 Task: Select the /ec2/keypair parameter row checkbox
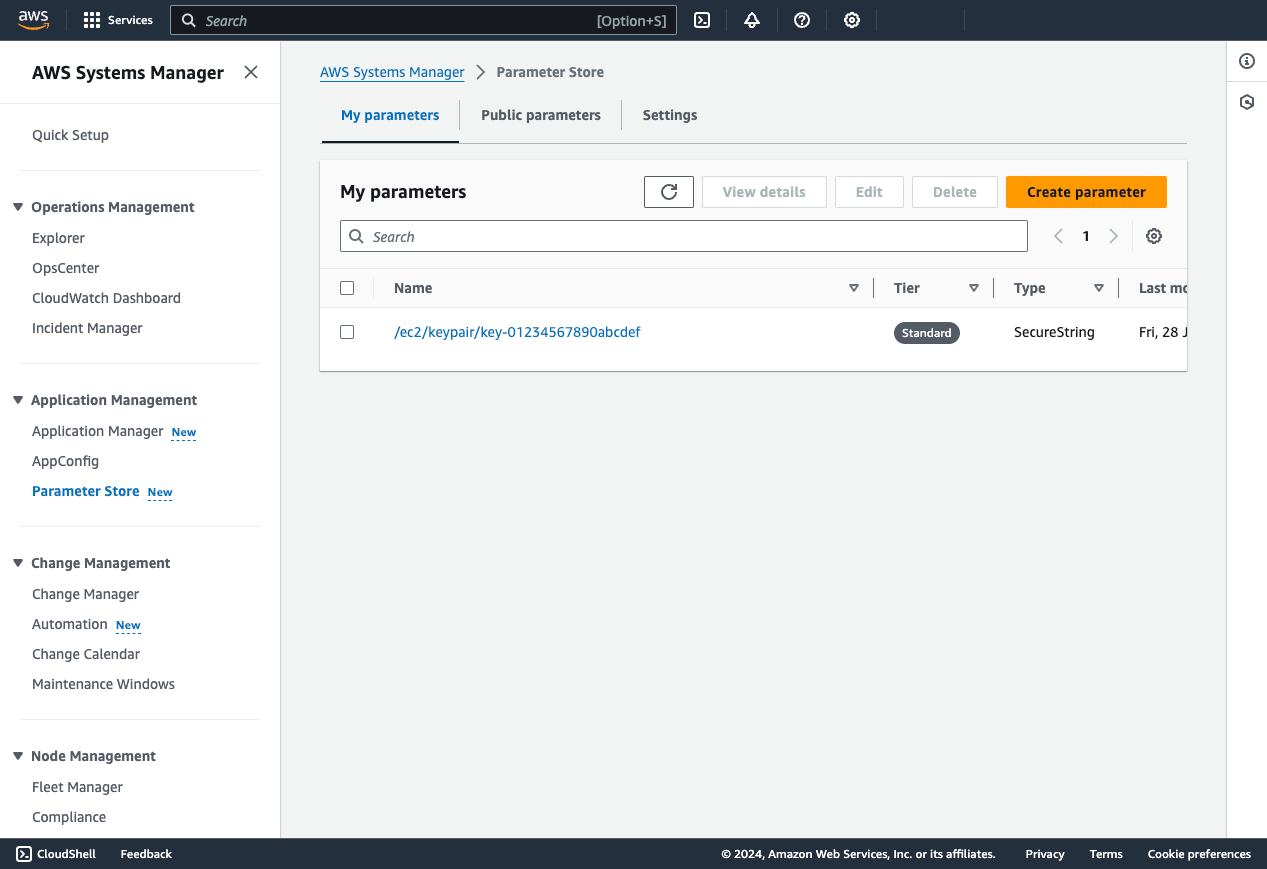(347, 331)
